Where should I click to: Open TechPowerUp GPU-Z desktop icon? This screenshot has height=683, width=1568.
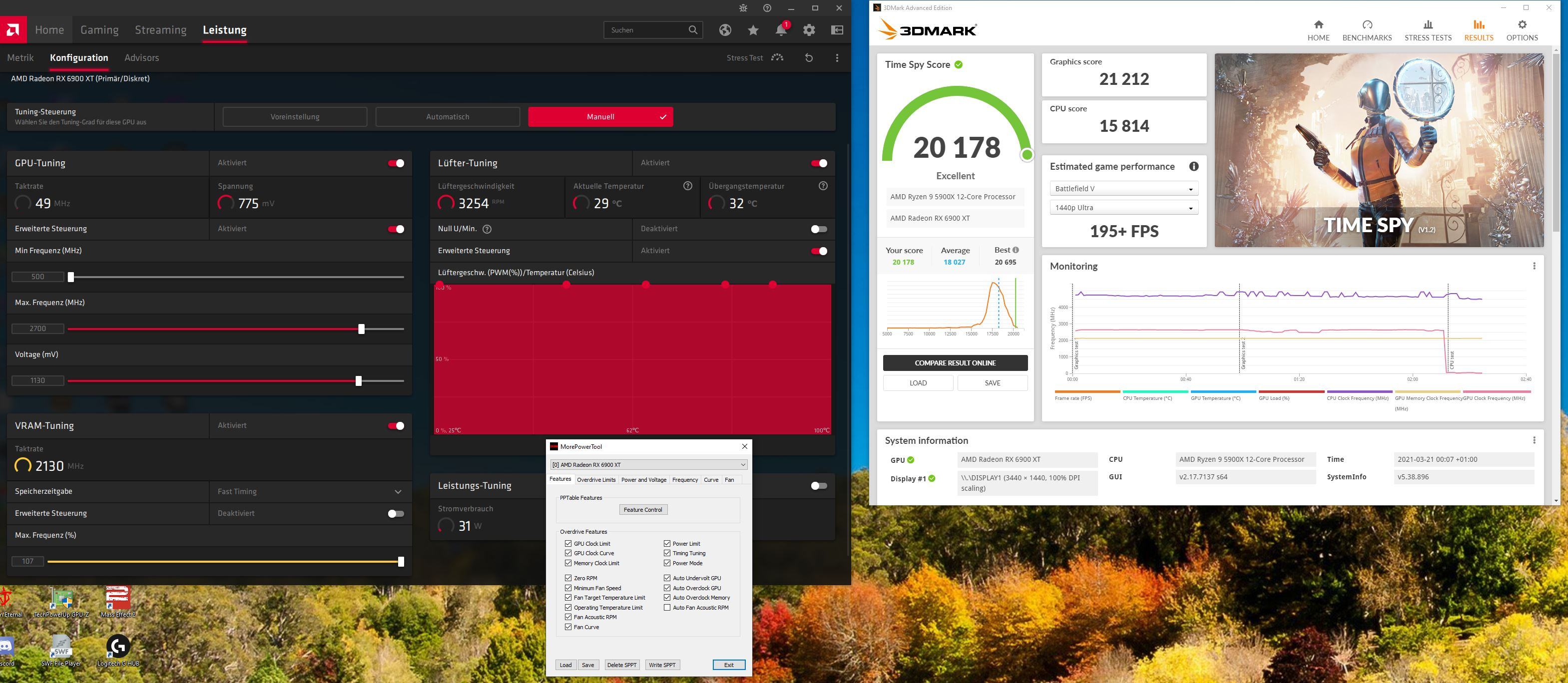[x=61, y=602]
